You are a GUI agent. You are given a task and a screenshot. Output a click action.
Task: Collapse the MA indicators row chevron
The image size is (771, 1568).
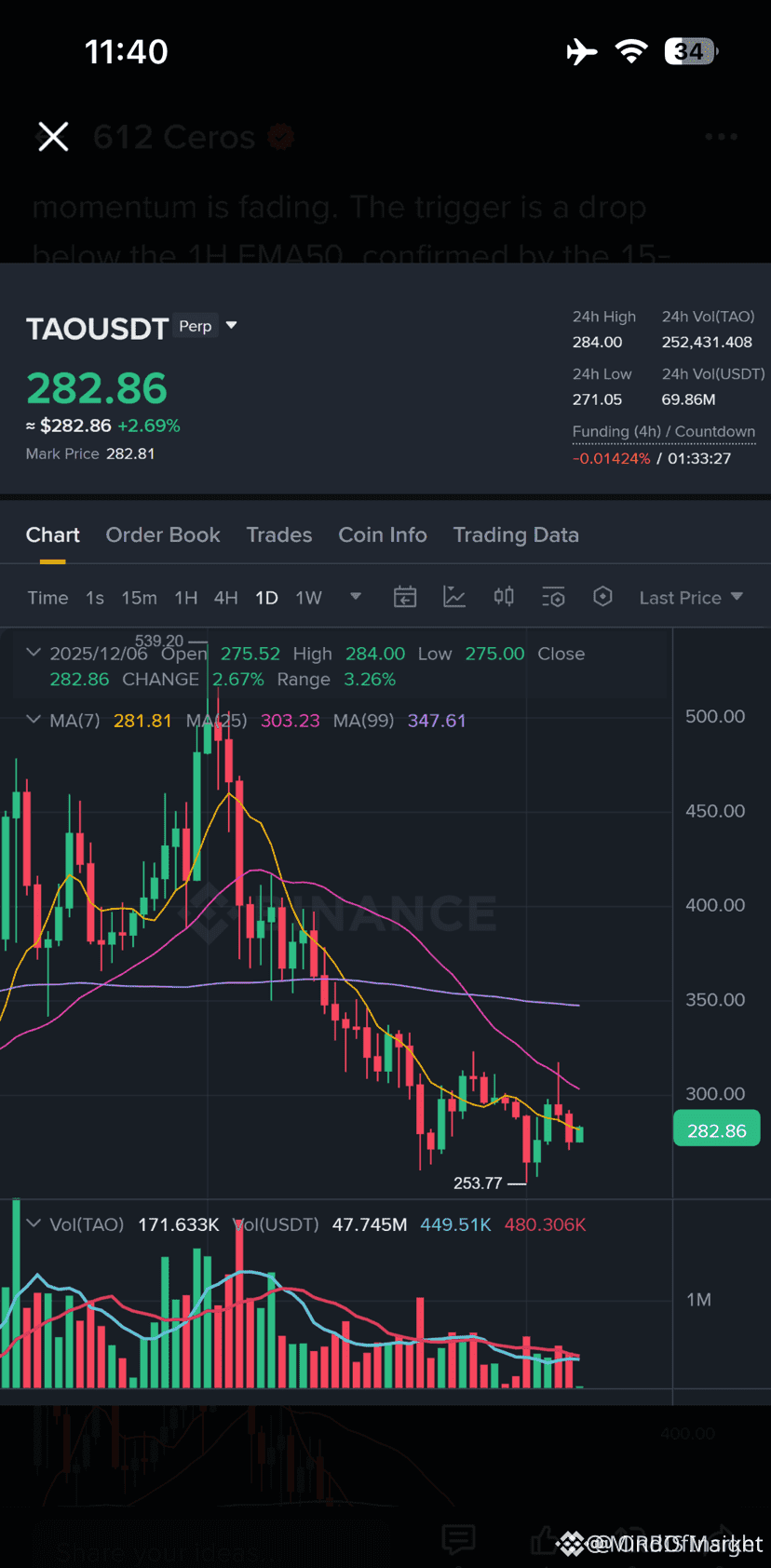(x=34, y=720)
